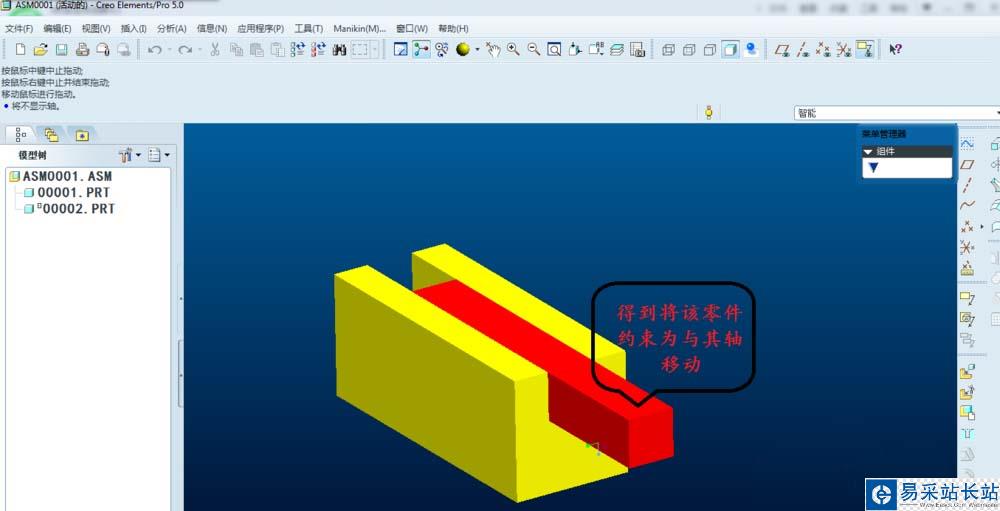This screenshot has width=1000, height=511.
Task: Activate the drag components hand icon
Action: (x=492, y=49)
